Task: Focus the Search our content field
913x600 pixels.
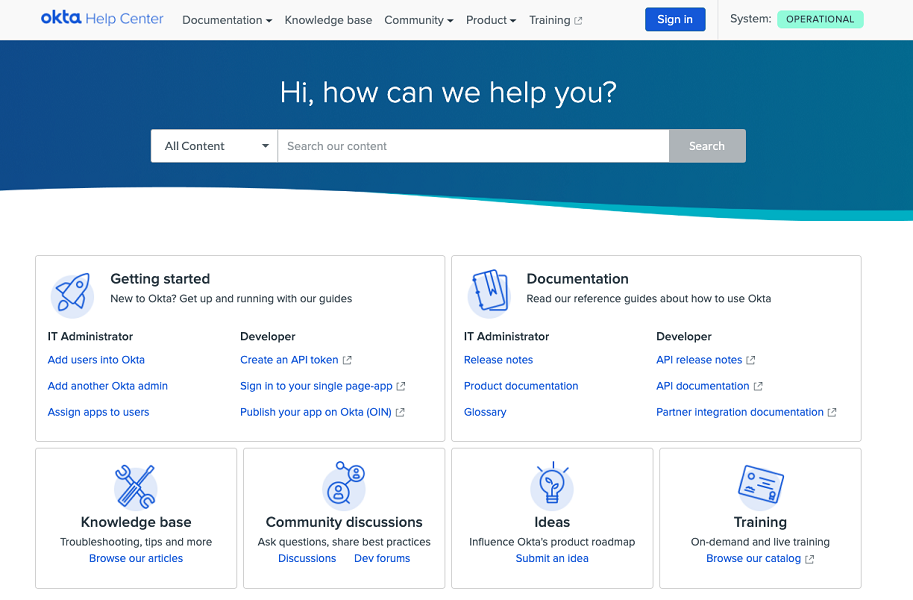Action: 473,146
